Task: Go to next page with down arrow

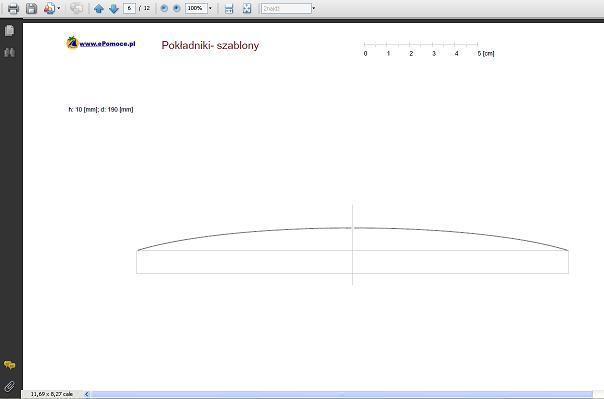Action: (114, 8)
